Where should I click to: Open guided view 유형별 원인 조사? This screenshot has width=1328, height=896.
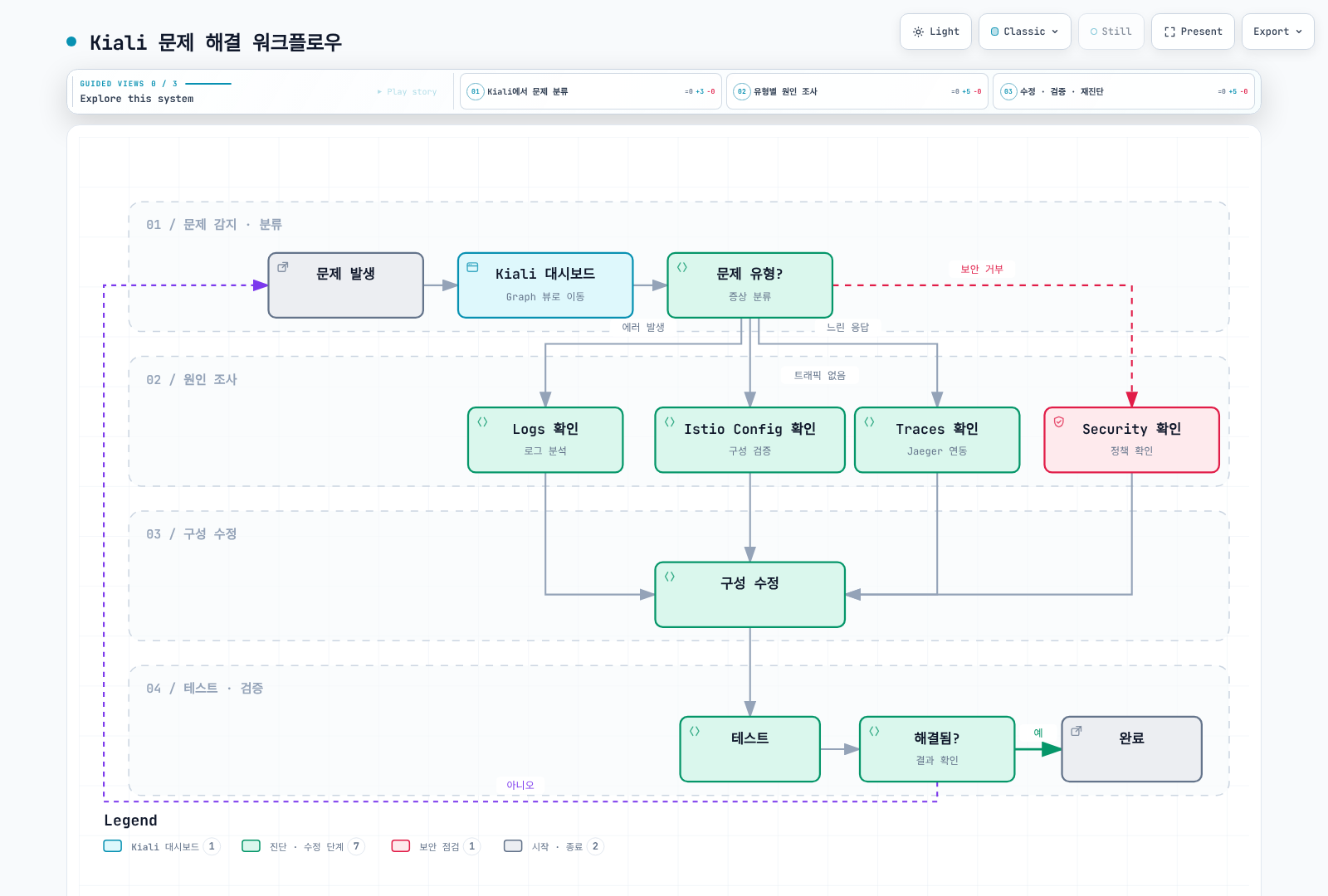click(x=857, y=91)
